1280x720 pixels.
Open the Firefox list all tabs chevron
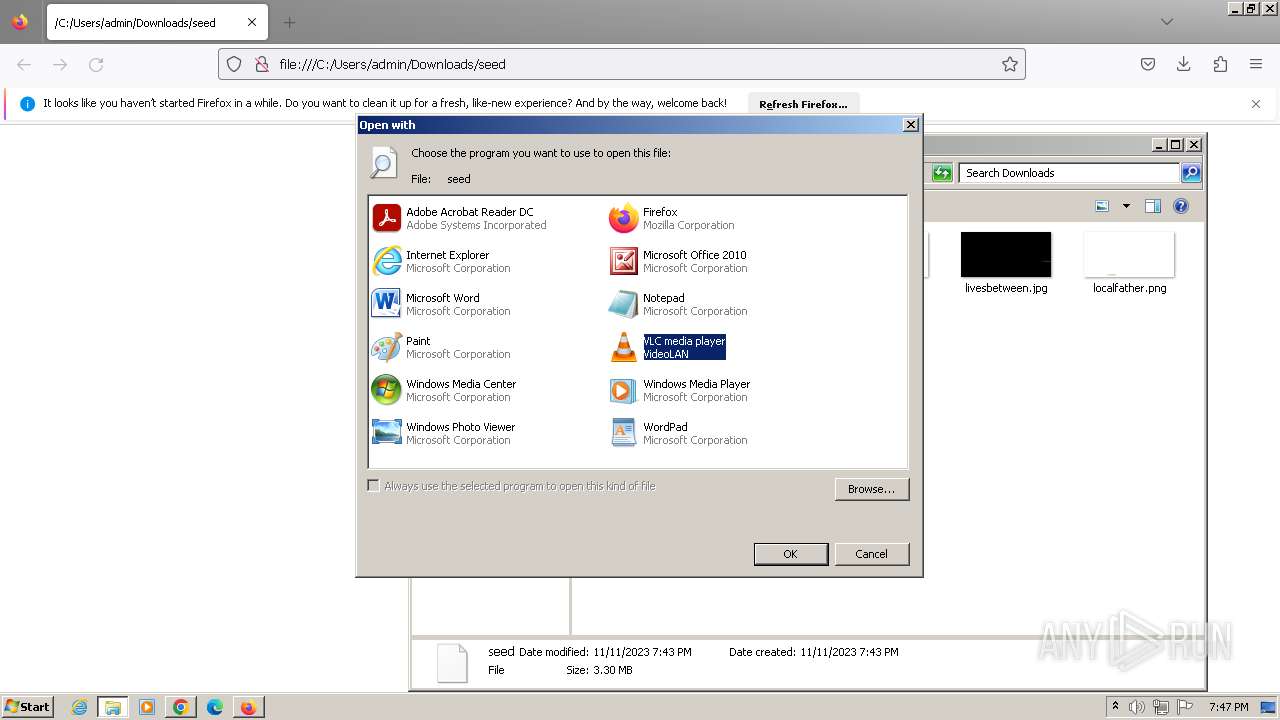tap(1167, 22)
